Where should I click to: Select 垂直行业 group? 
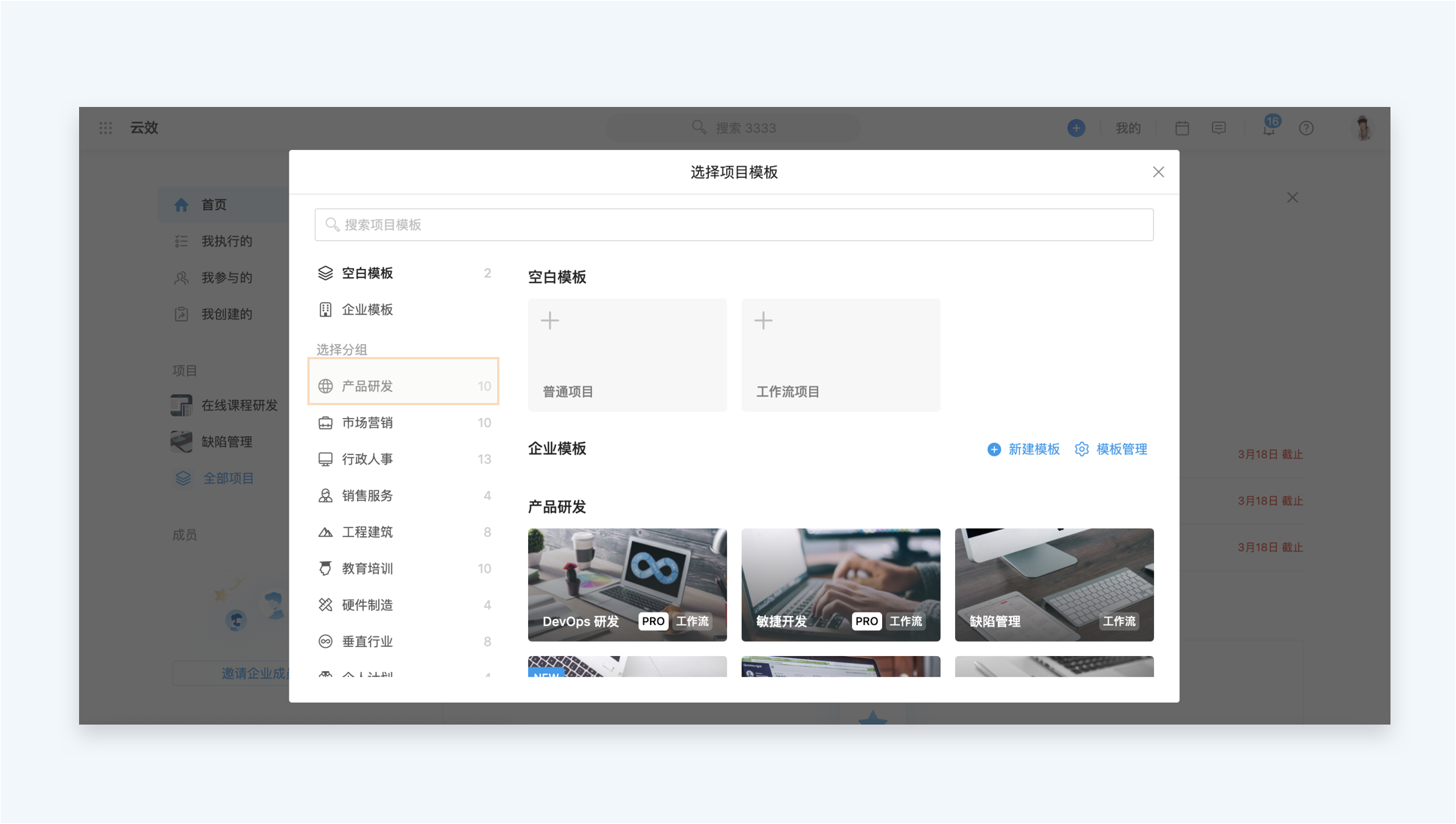click(x=404, y=642)
